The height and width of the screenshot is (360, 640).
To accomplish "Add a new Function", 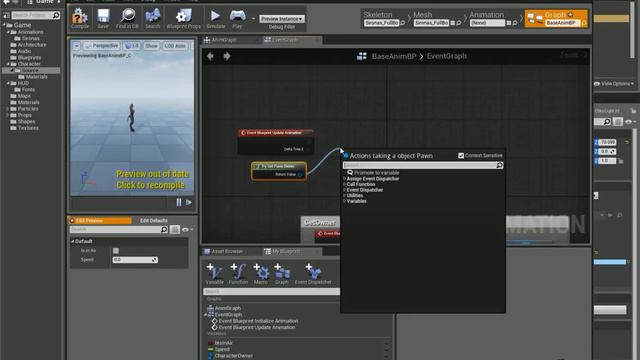I will [x=238, y=274].
